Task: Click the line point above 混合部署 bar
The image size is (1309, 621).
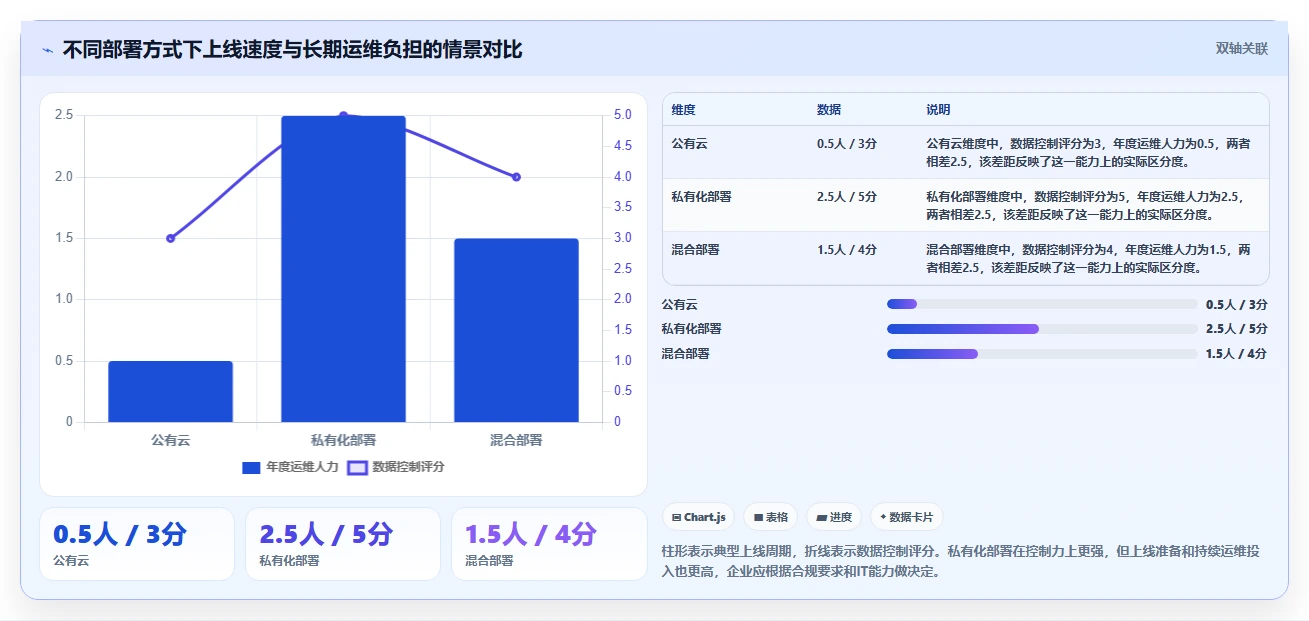Action: tap(516, 177)
